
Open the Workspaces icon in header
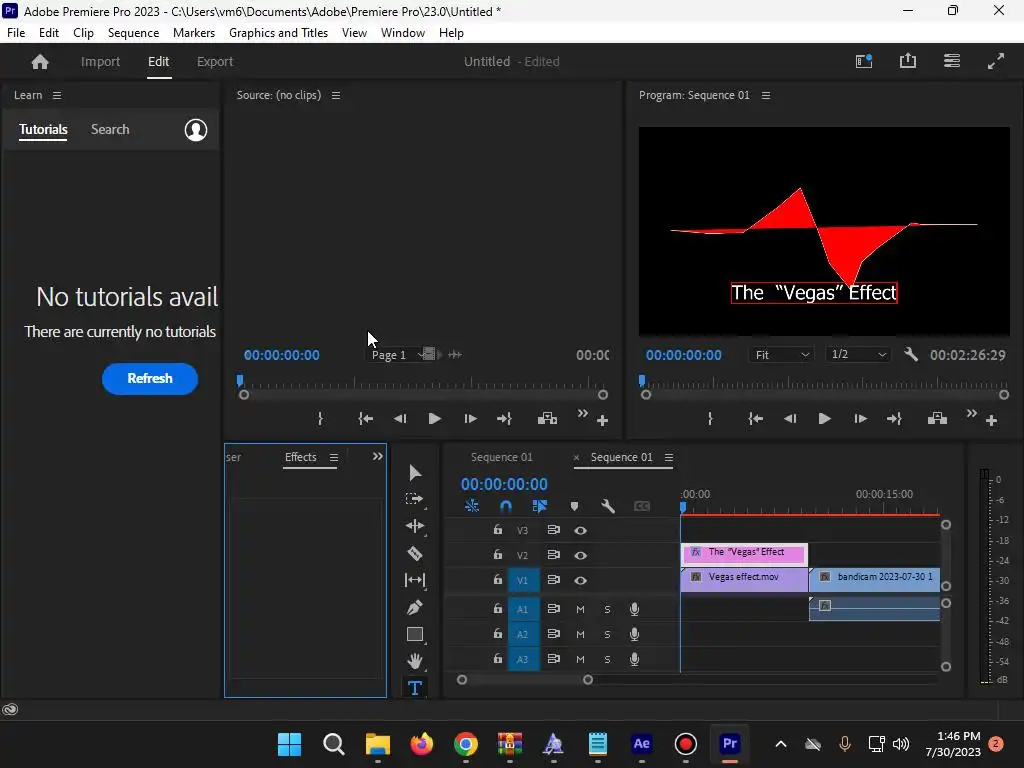click(x=952, y=61)
